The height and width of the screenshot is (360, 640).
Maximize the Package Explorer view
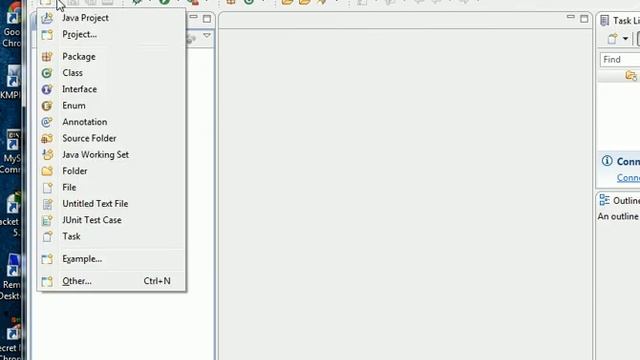207,19
